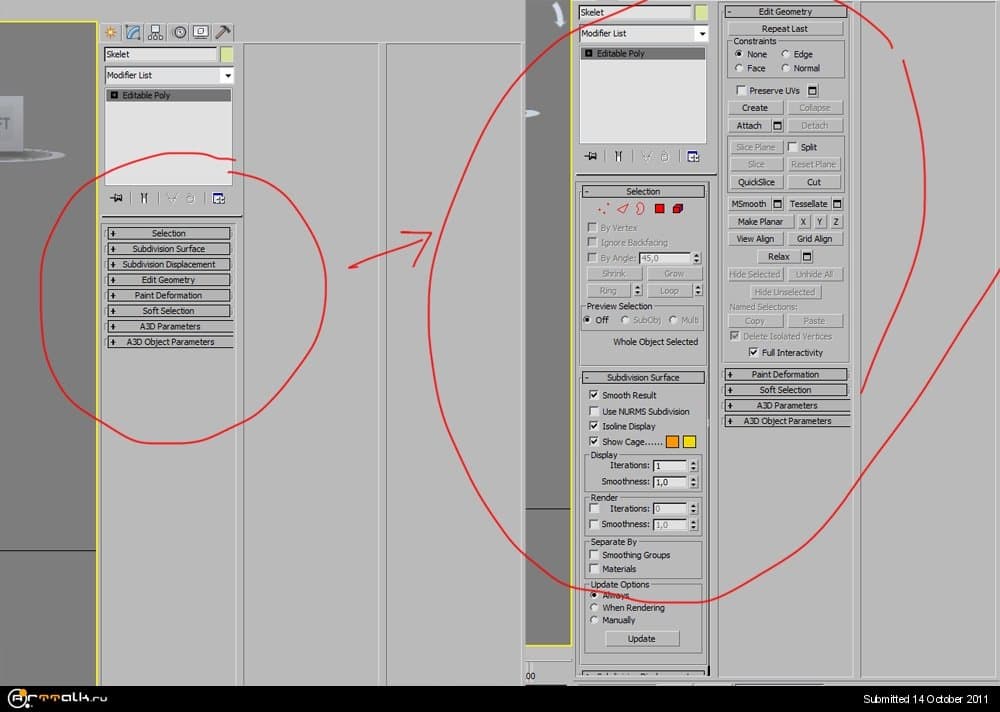The image size is (1000, 712).
Task: Set constraints to Edge
Action: pyautogui.click(x=786, y=54)
